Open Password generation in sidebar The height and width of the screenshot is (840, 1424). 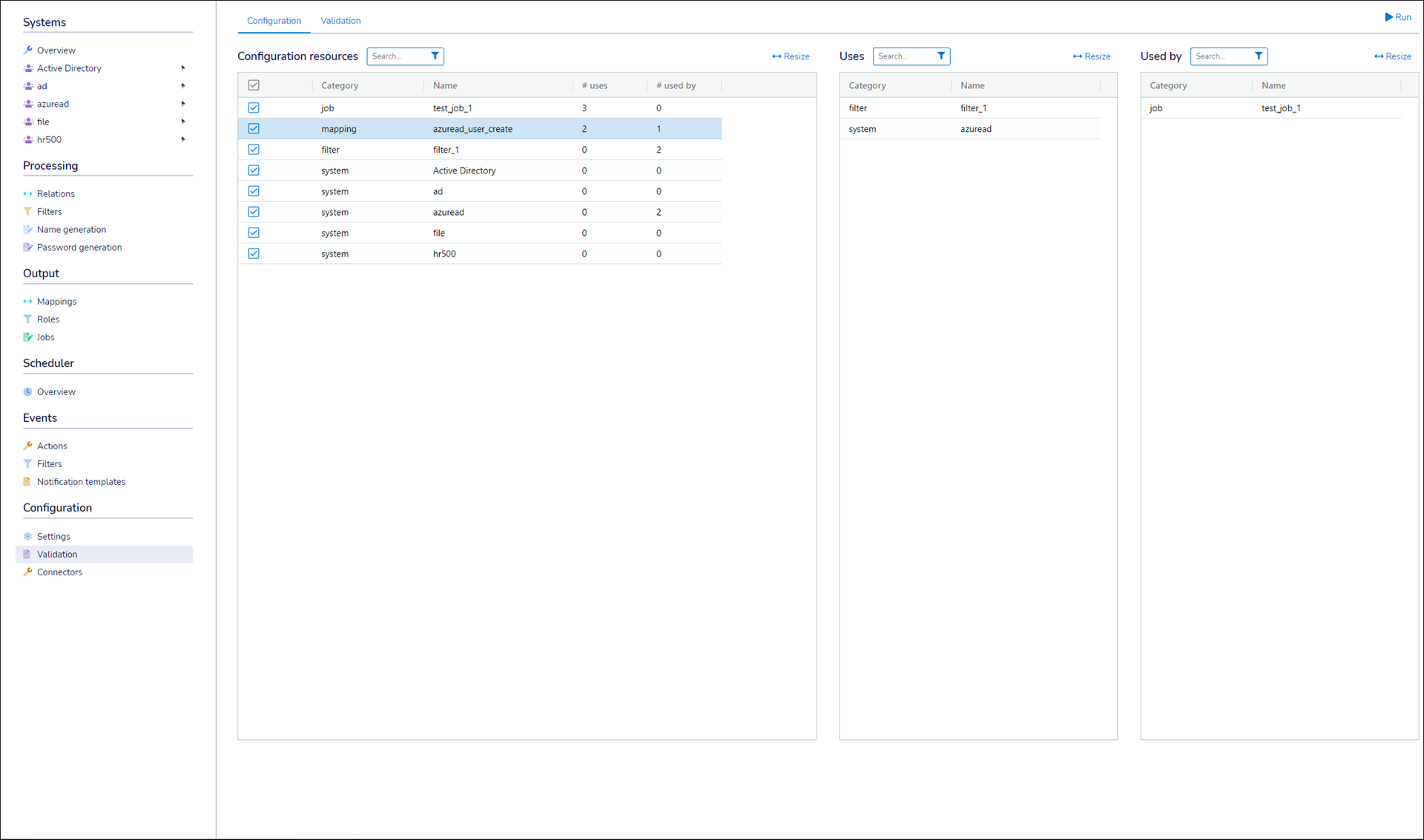pos(79,248)
